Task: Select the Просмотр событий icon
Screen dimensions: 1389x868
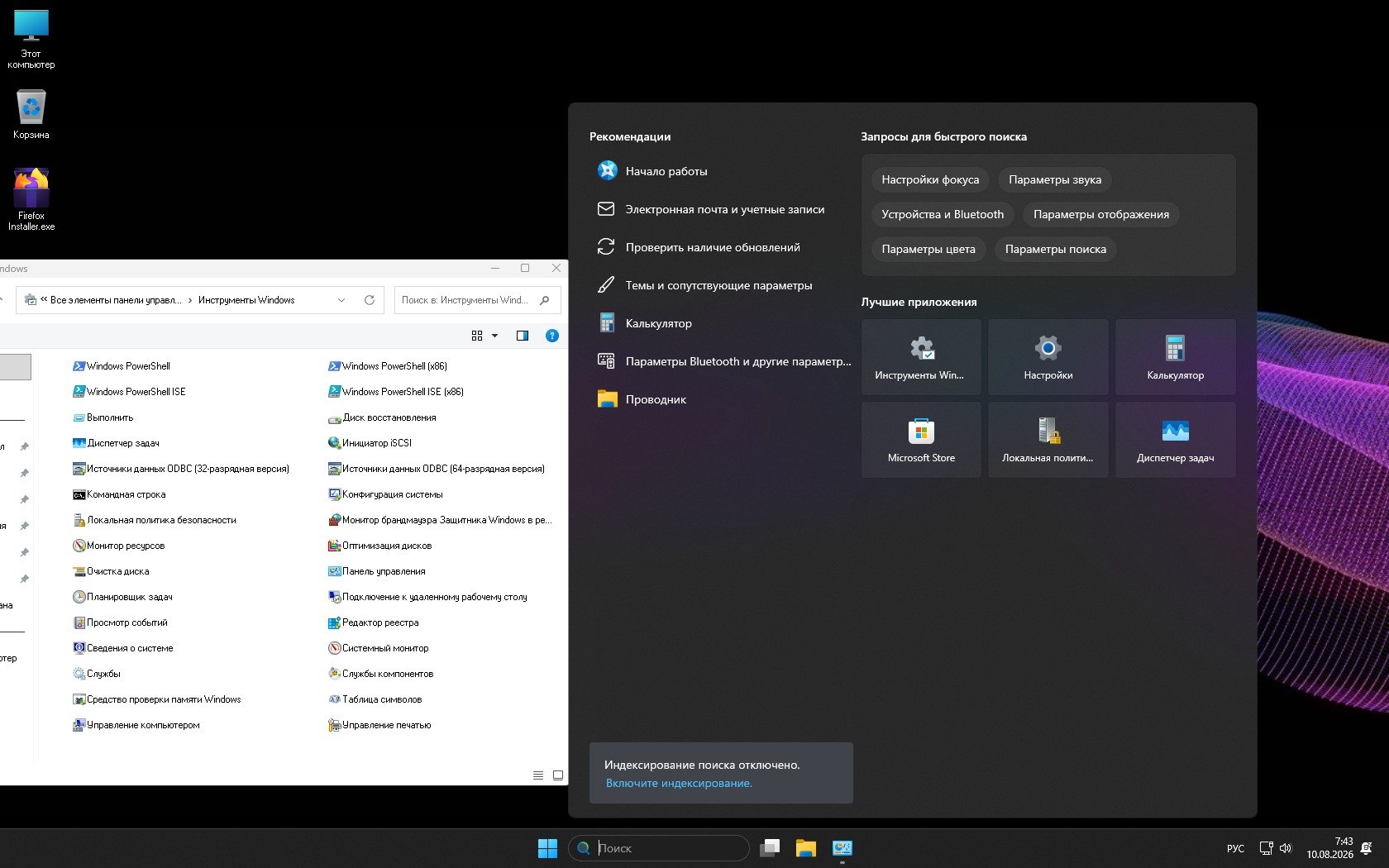Action: tap(79, 622)
